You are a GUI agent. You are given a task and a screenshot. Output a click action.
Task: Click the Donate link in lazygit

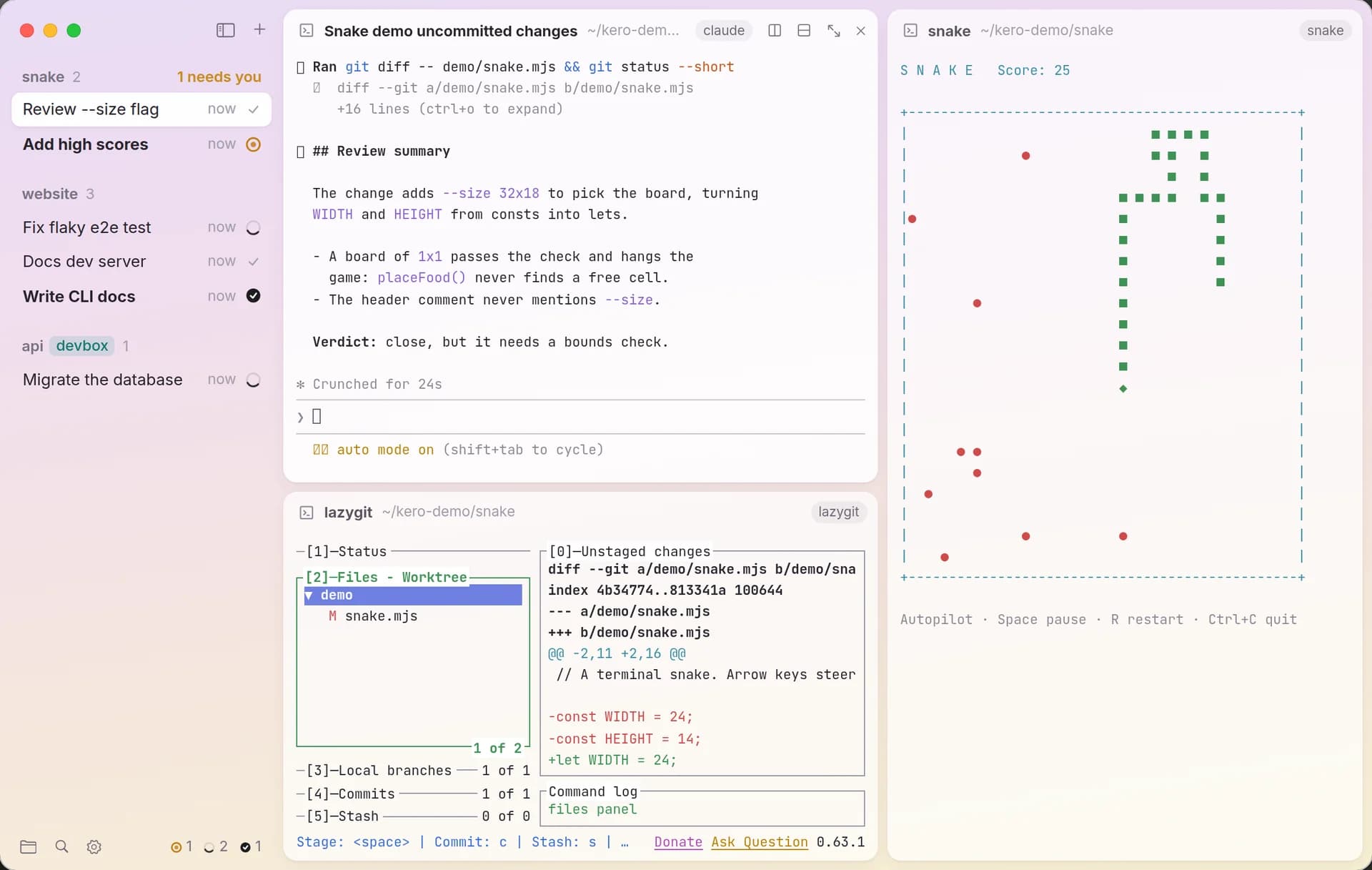[678, 842]
